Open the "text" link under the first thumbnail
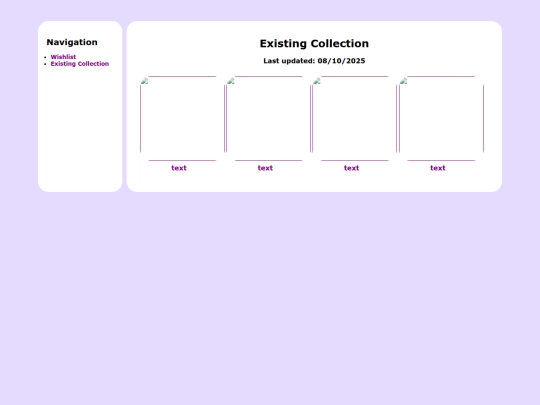The image size is (540, 405). coord(179,168)
